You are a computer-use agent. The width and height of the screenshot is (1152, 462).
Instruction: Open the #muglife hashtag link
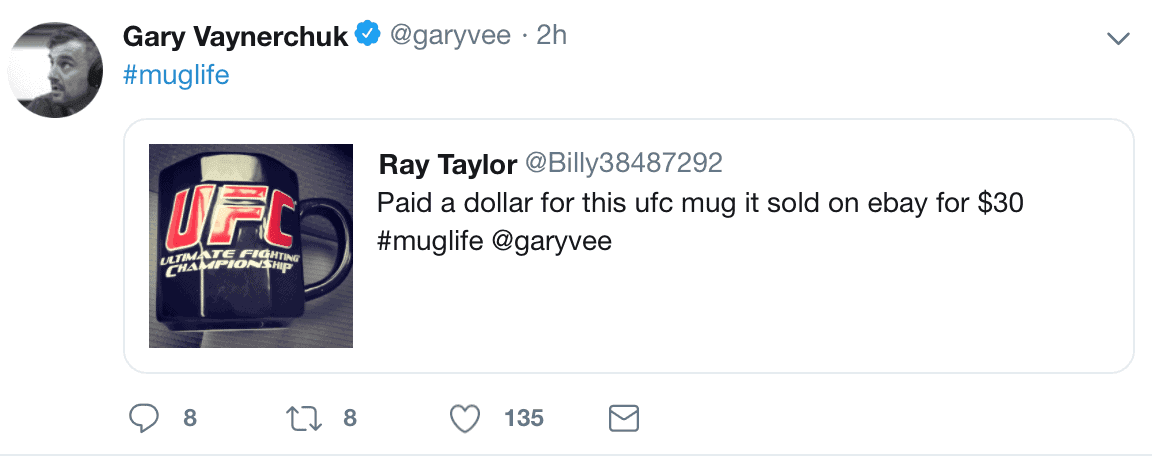[176, 75]
